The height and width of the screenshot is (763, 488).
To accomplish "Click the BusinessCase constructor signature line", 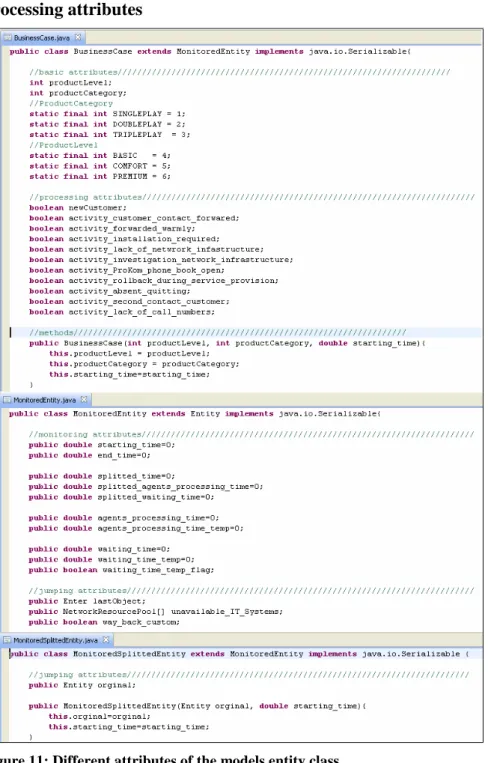I will (228, 344).
